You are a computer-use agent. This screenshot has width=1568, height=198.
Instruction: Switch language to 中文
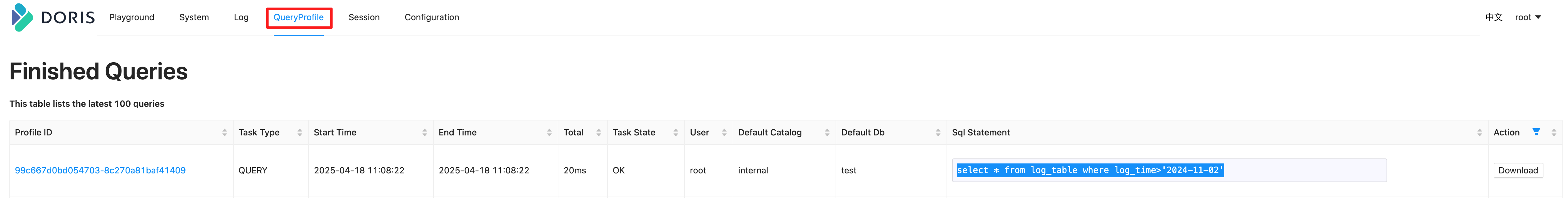1494,17
